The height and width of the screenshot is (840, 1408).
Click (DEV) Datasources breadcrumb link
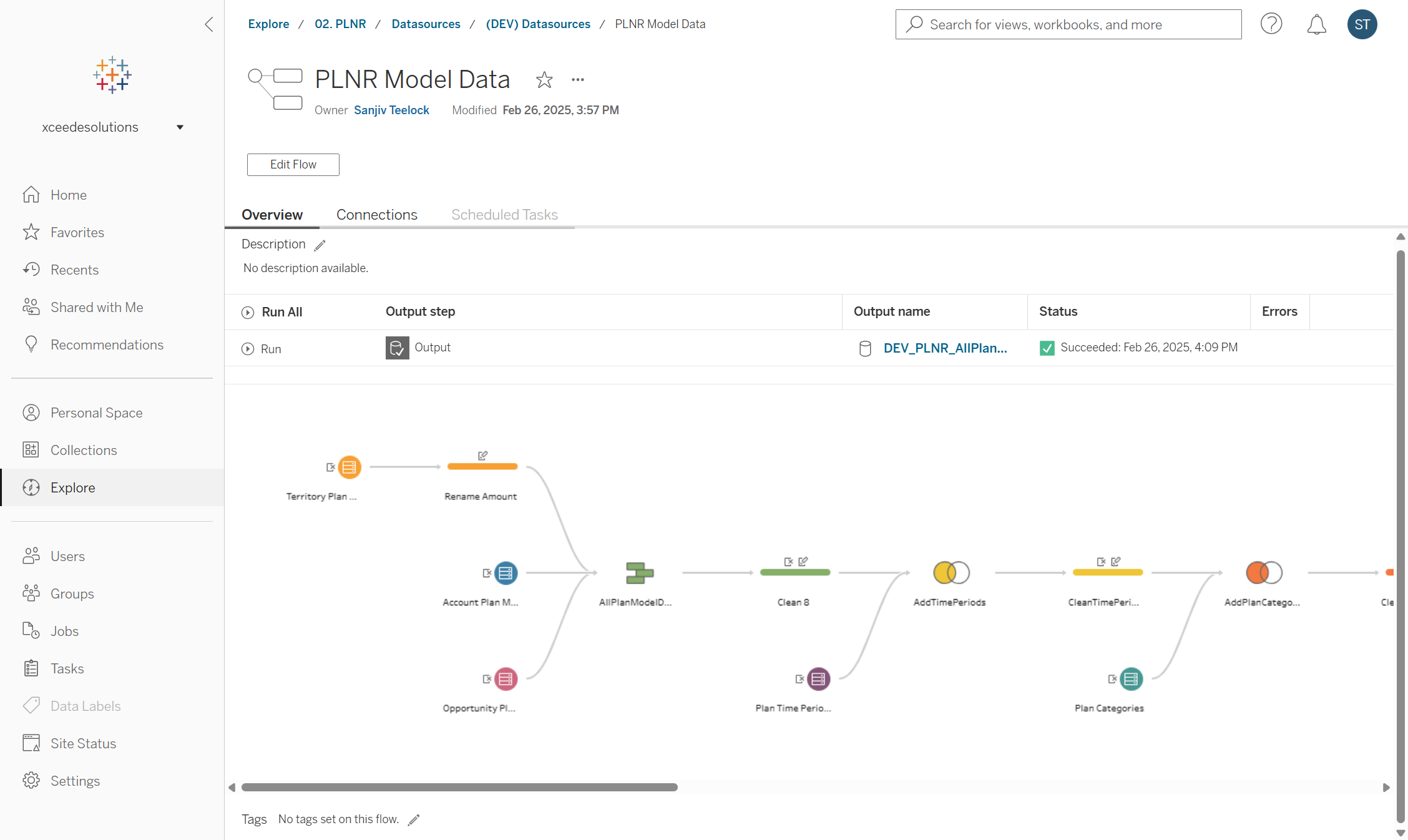click(538, 24)
